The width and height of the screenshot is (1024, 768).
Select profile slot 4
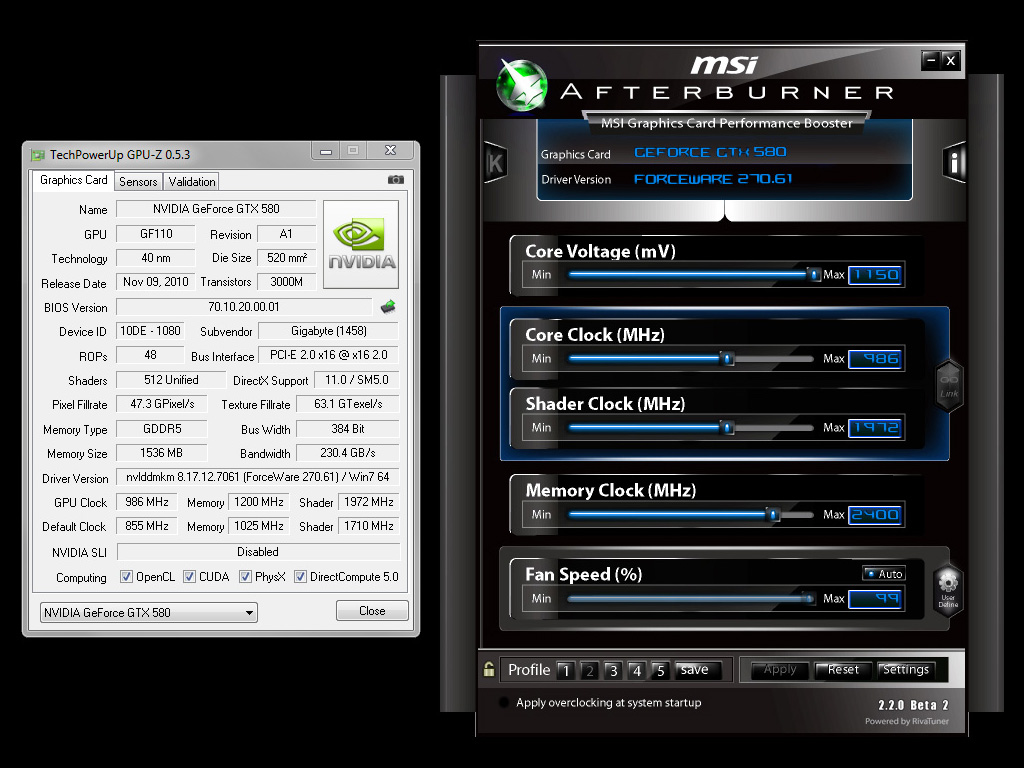(637, 671)
